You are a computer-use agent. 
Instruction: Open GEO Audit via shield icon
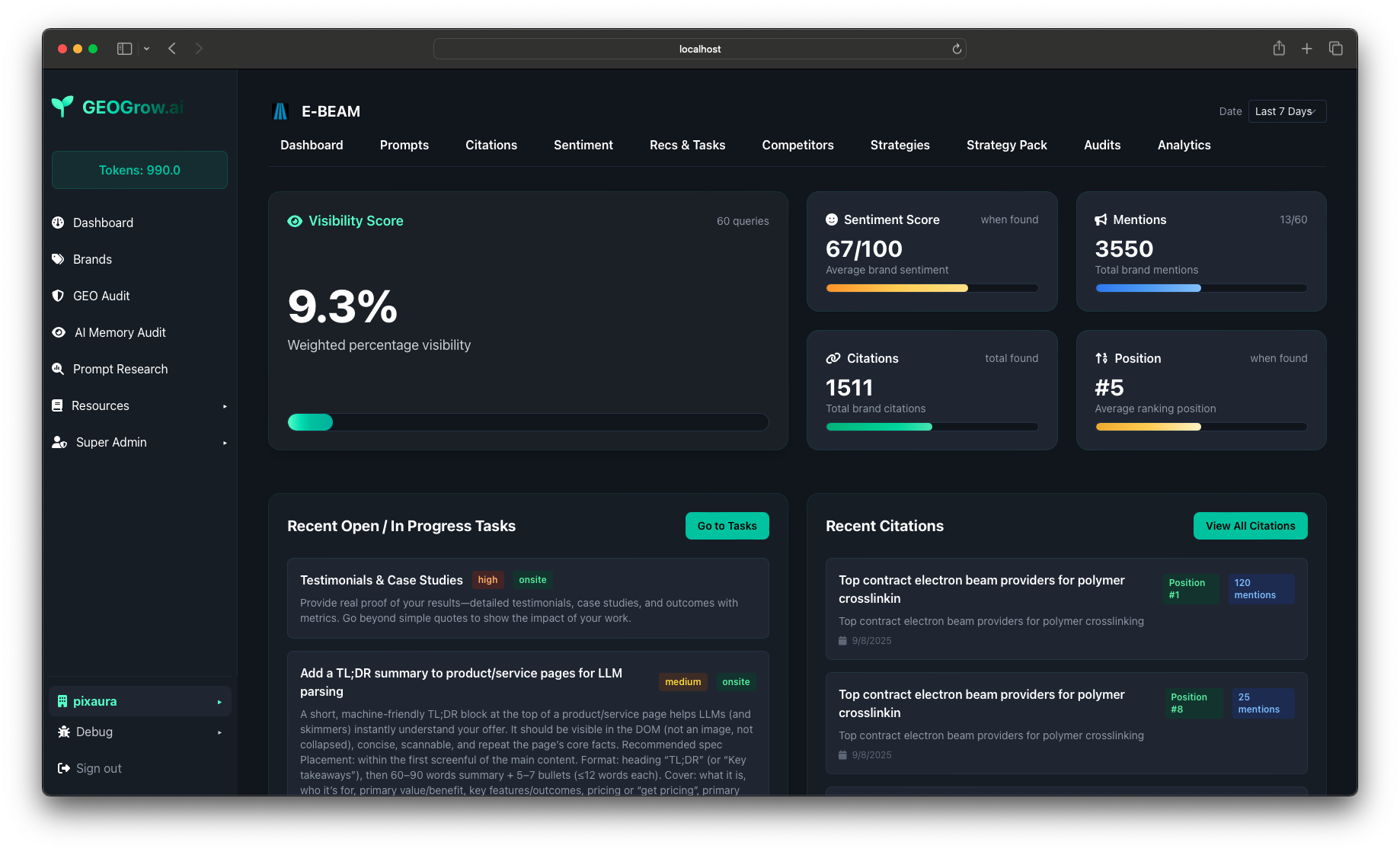point(58,296)
